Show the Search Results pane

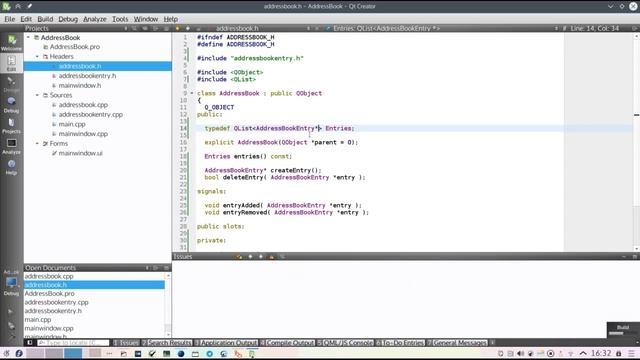167,343
